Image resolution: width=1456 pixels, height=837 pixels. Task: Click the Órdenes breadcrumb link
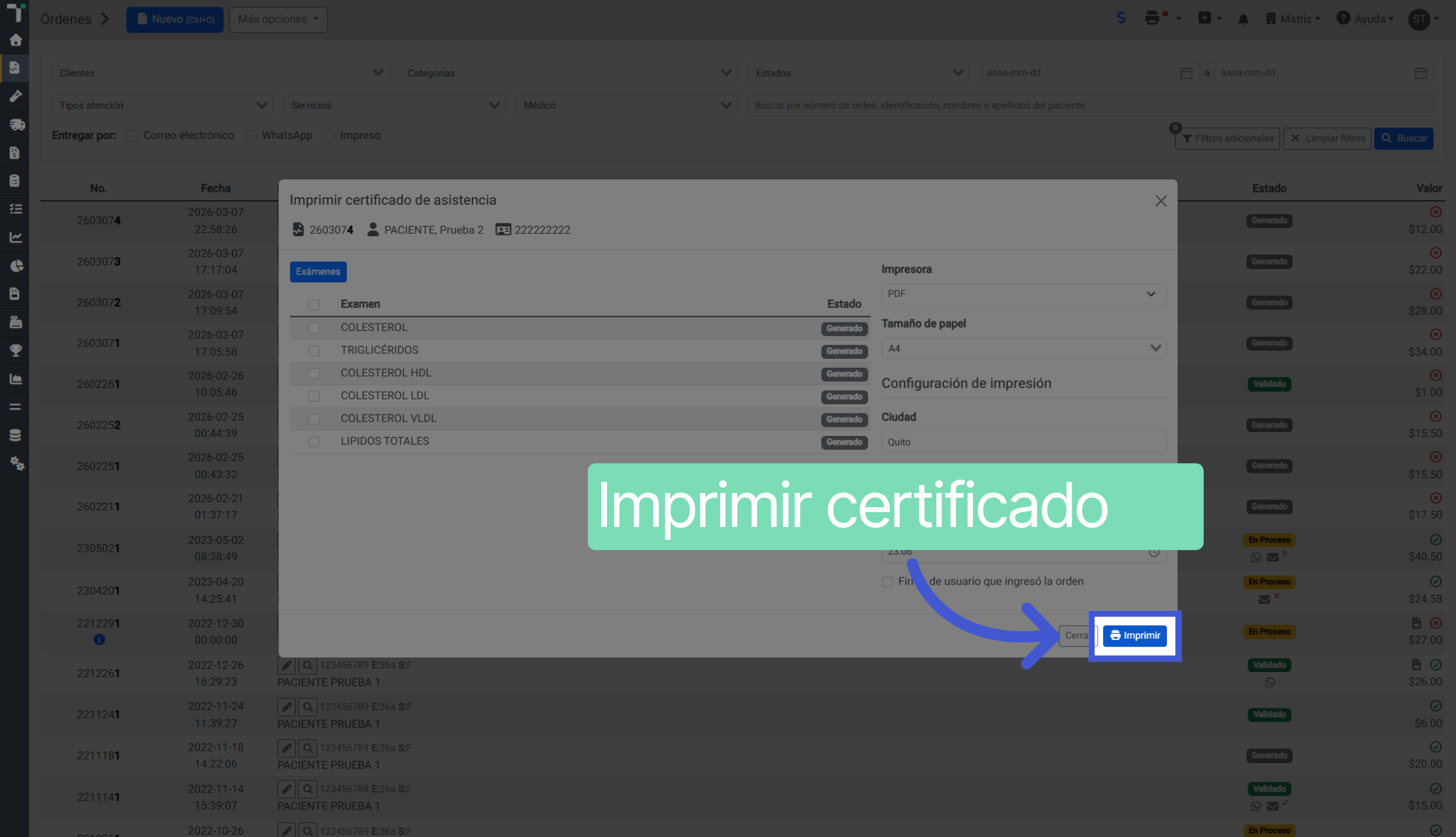click(x=66, y=19)
